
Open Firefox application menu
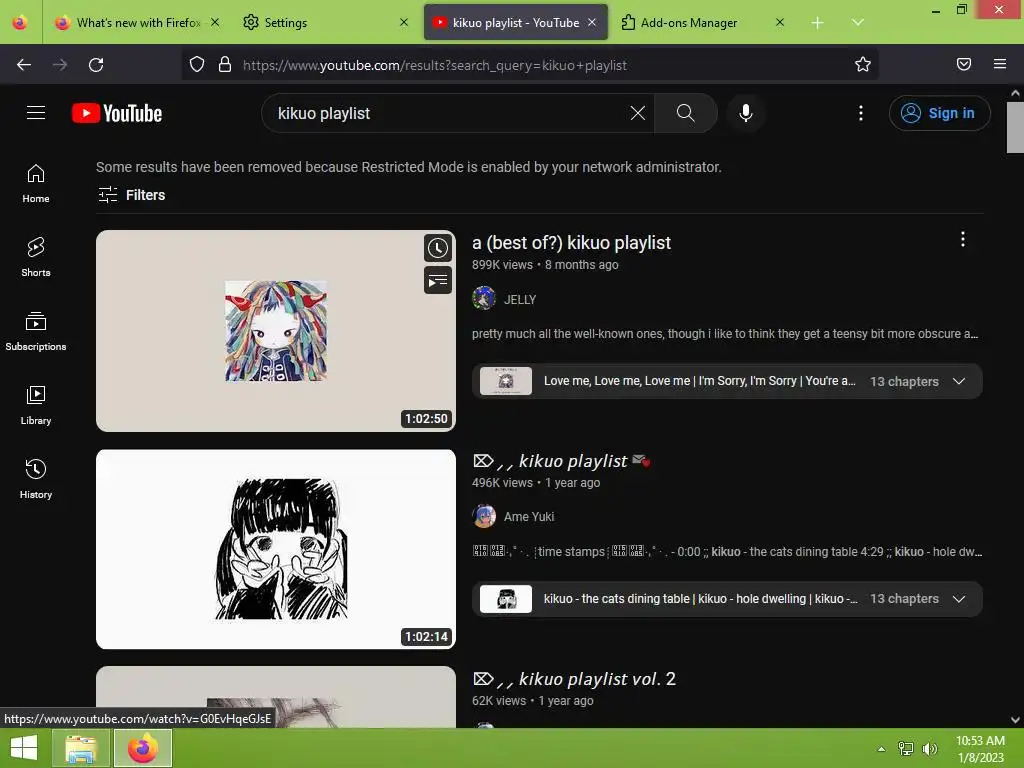click(1000, 64)
